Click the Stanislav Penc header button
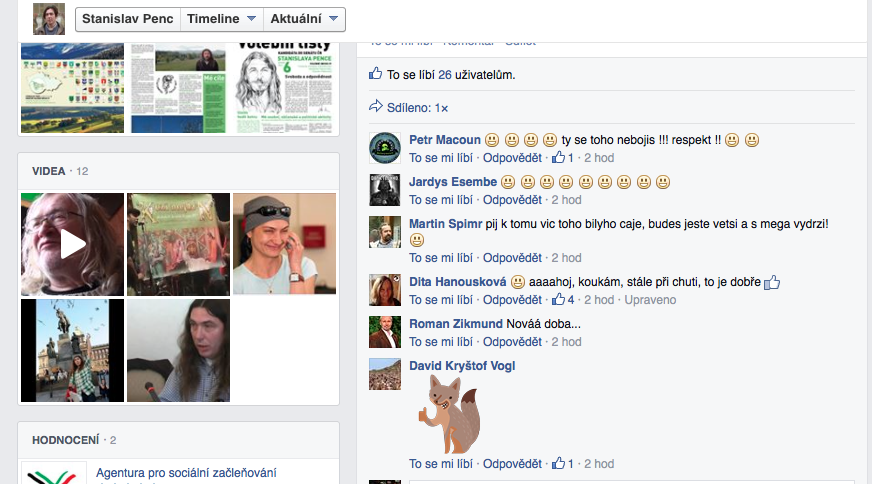Viewport: 872px width, 484px height. 127,19
